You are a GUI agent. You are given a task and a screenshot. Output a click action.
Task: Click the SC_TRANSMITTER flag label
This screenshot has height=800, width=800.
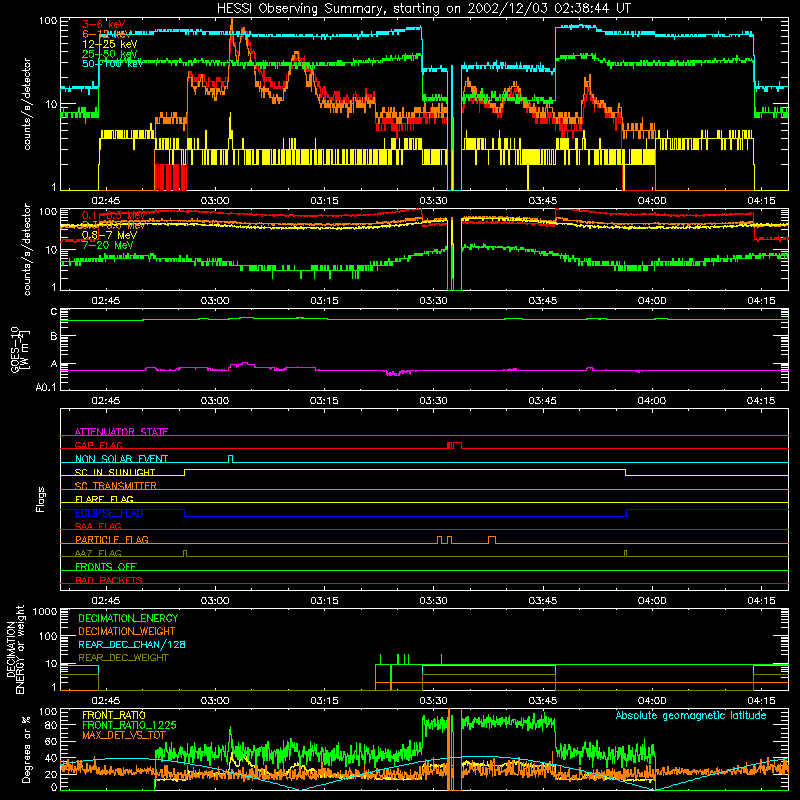coord(116,486)
